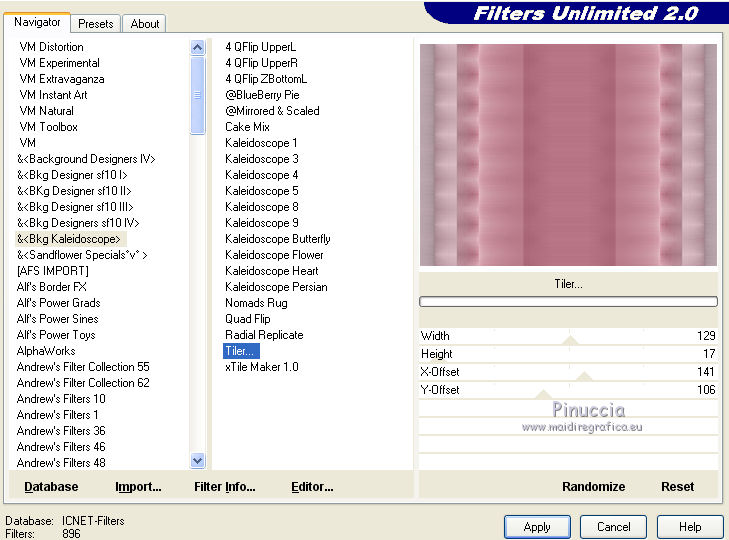The image size is (729, 540).
Task: Select @Mirrored & Scaled filter
Action: pyautogui.click(x=272, y=111)
